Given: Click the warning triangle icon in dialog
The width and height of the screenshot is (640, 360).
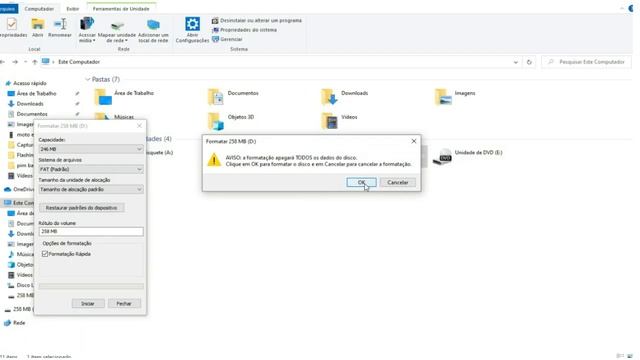Looking at the screenshot, I should 214,160.
